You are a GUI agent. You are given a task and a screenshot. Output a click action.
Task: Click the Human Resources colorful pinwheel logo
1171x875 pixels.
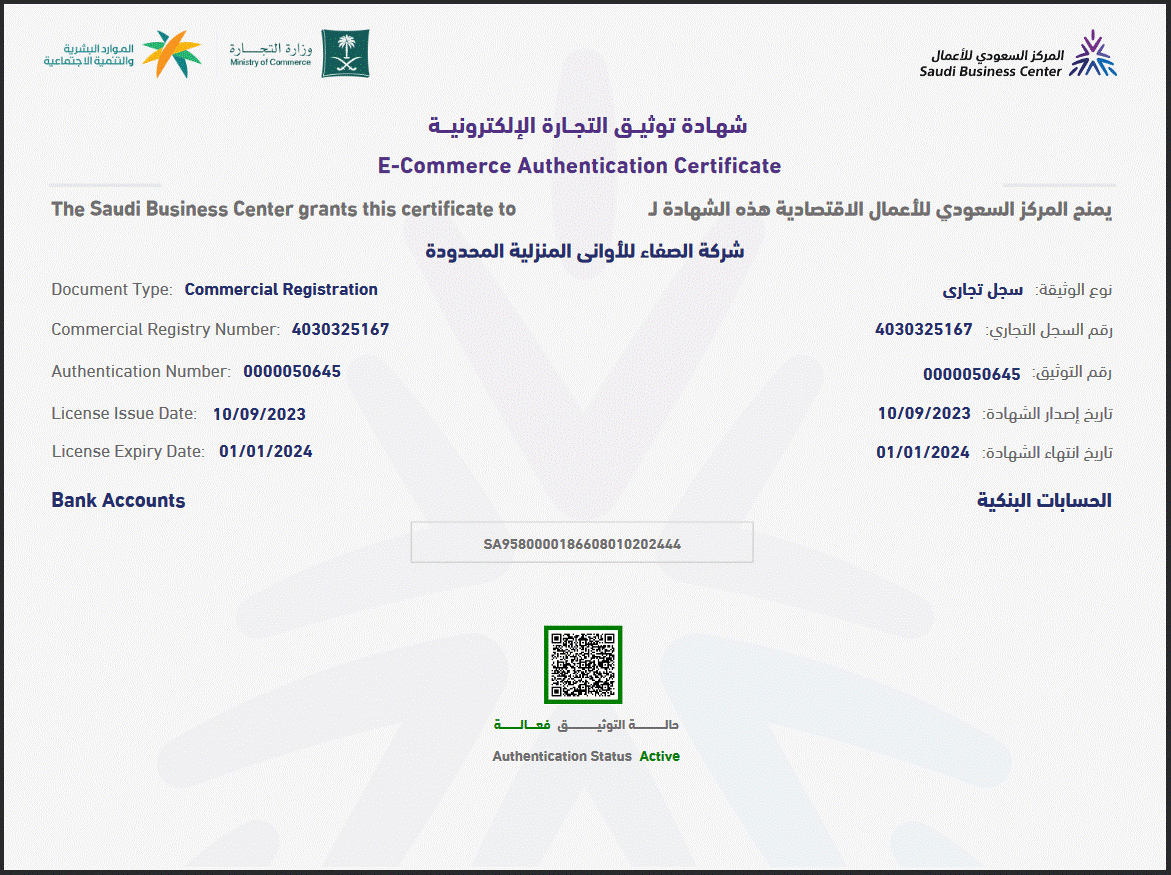(x=171, y=54)
